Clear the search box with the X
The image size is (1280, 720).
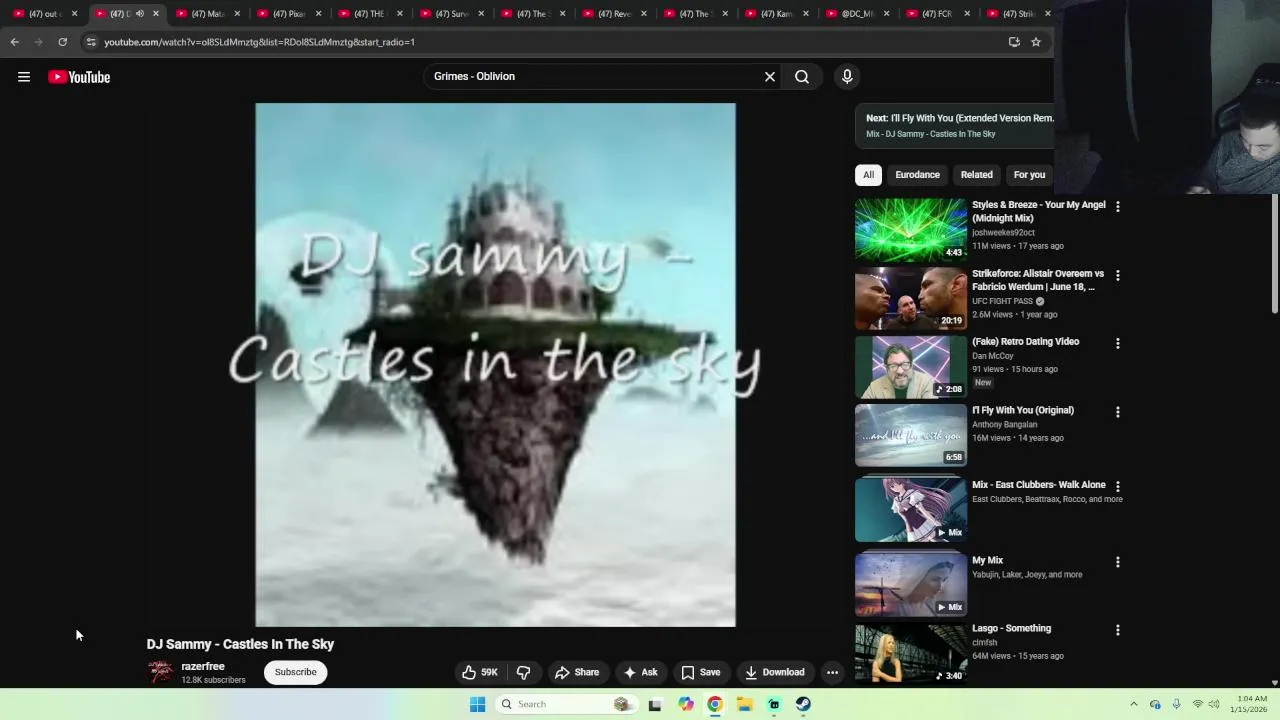click(770, 77)
